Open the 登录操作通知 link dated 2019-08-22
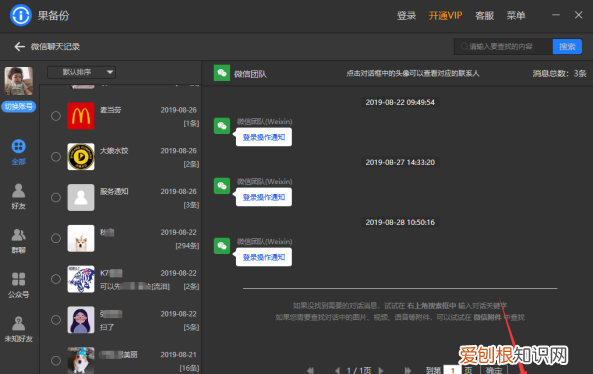Screen dimensions: 593x374 point(264,137)
